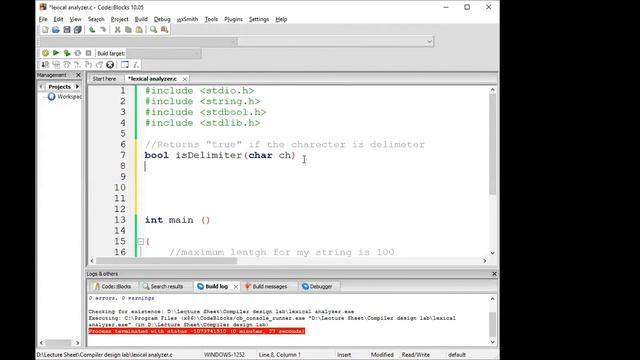Click the editor vertical scrollbar thumb

tap(493, 144)
